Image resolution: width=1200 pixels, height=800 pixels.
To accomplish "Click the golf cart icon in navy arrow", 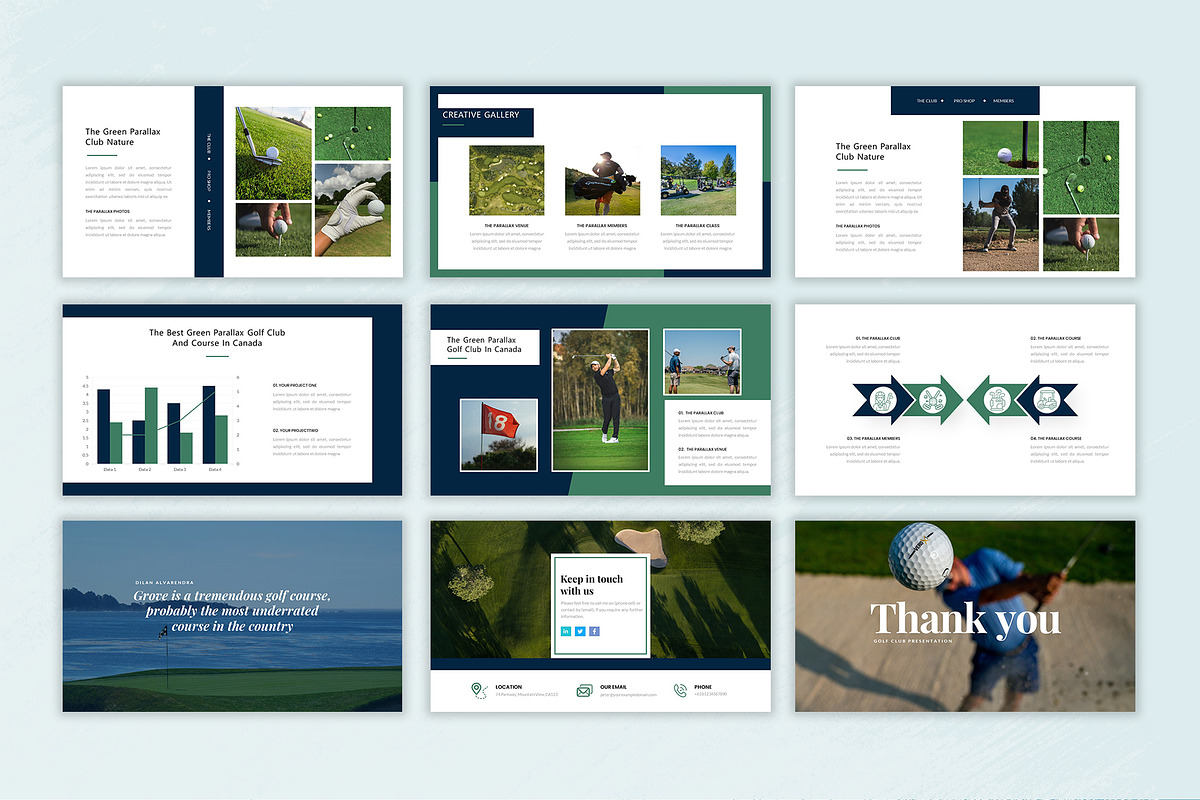I will (1048, 400).
